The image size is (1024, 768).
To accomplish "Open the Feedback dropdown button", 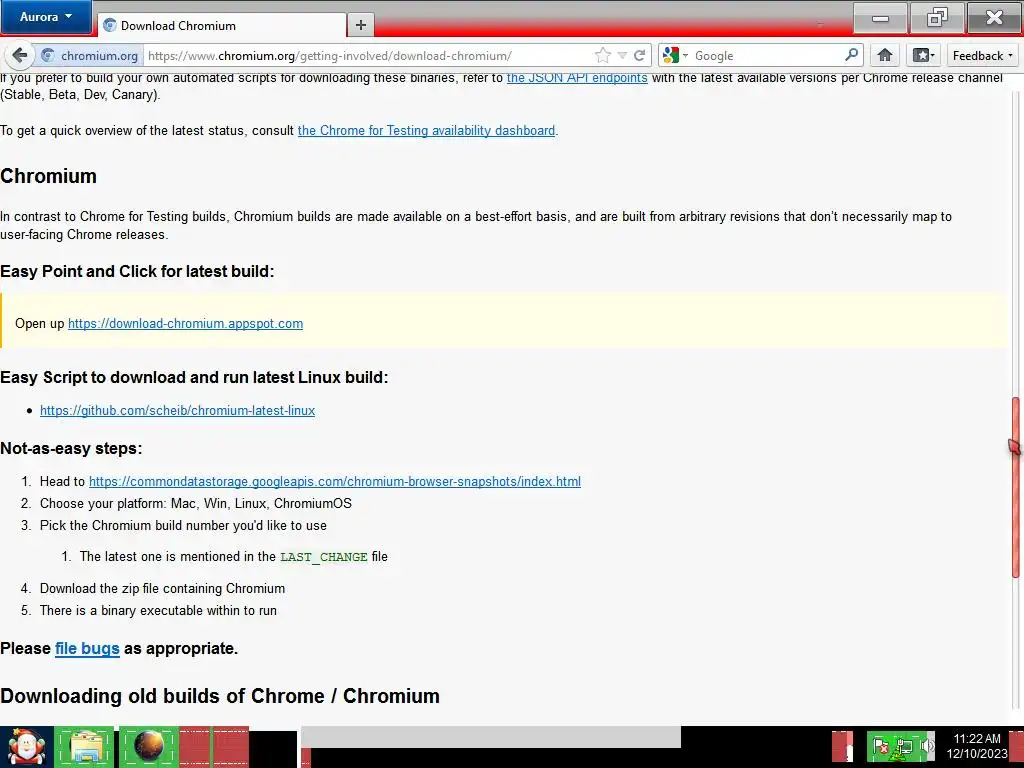I will coord(982,56).
